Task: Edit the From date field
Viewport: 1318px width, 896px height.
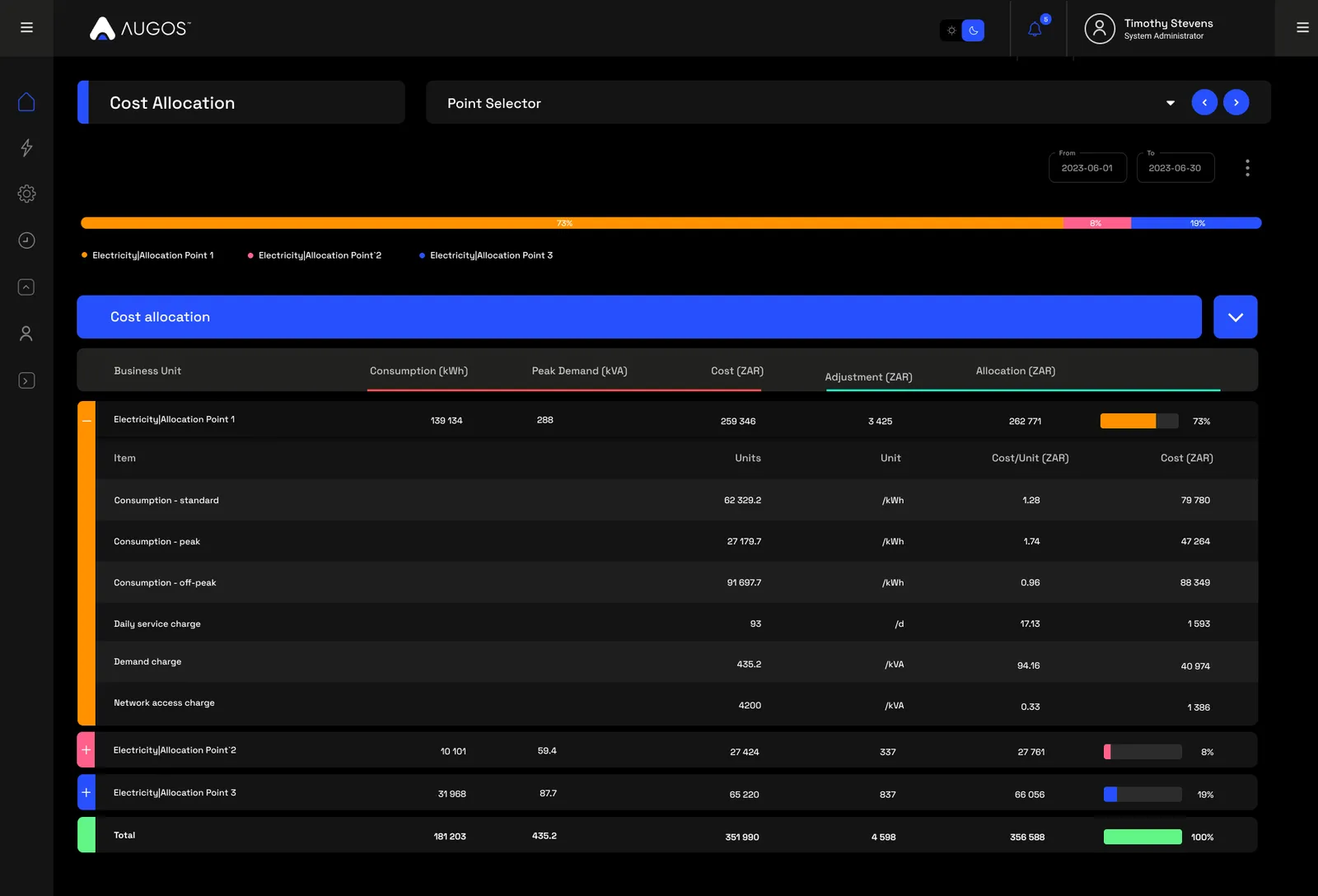Action: 1087,167
